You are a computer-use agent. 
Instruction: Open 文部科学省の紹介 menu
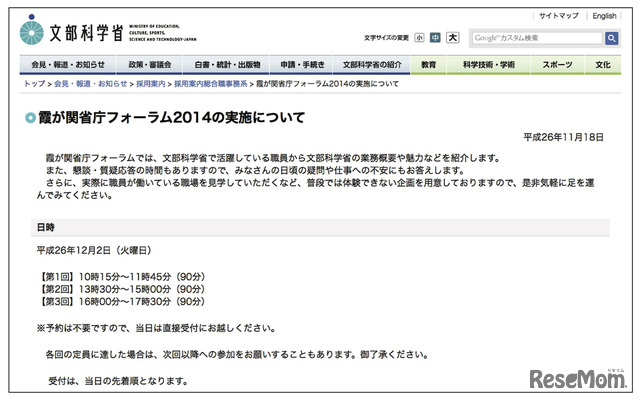(x=372, y=65)
